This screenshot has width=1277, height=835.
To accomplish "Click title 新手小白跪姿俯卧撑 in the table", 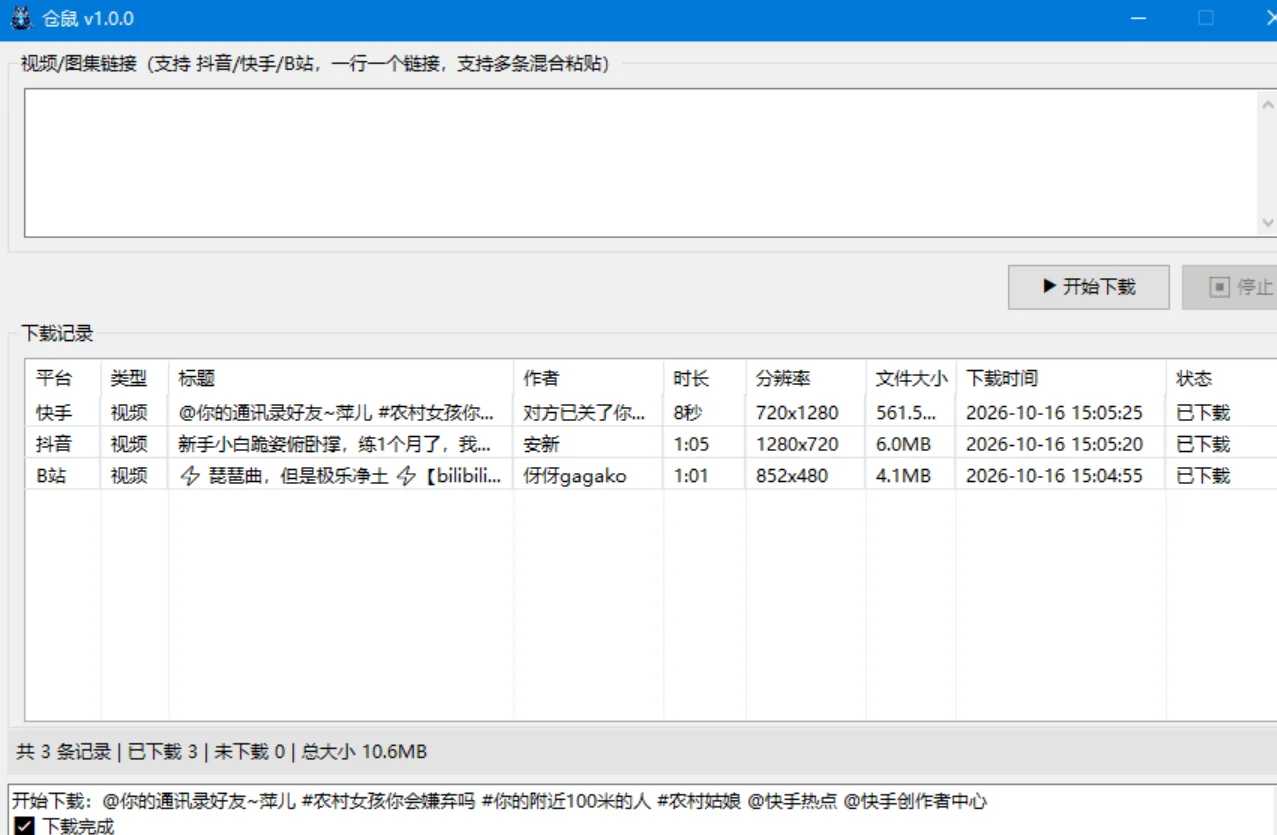I will pos(335,444).
